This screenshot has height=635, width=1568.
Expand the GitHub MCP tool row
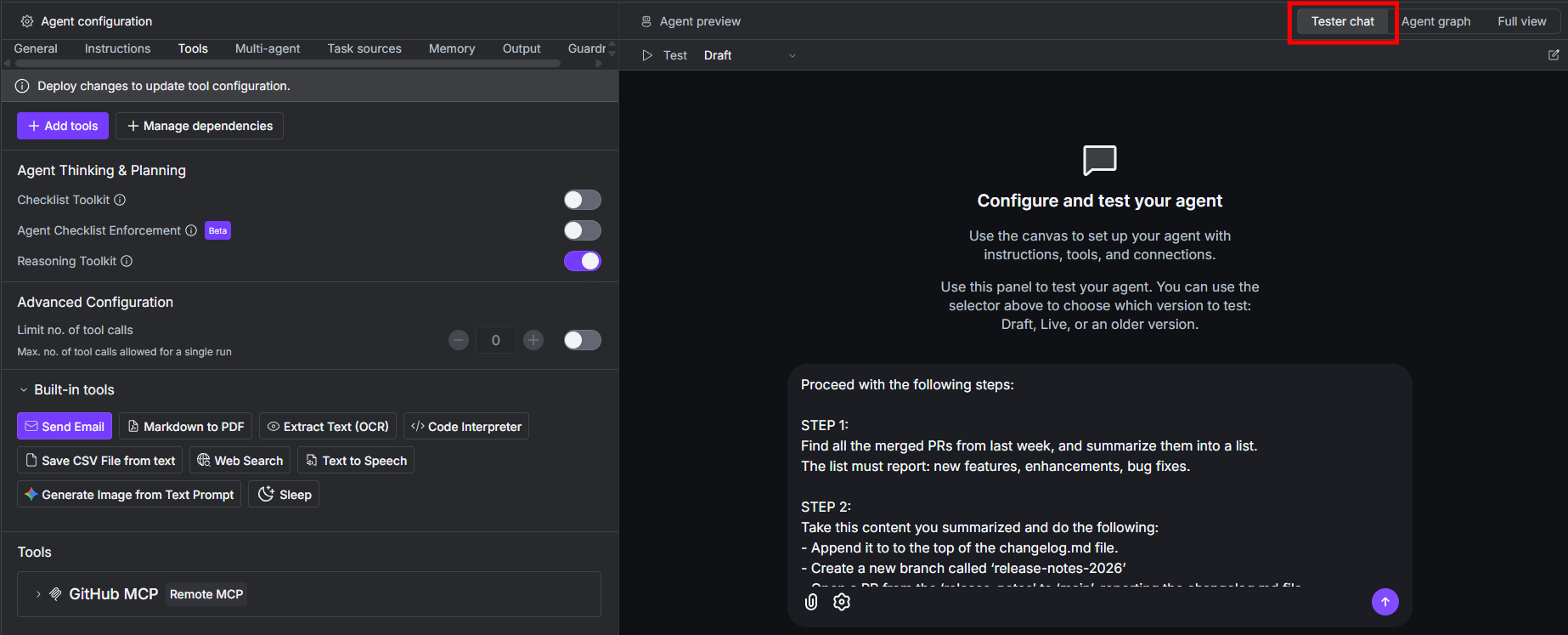pyautogui.click(x=38, y=594)
